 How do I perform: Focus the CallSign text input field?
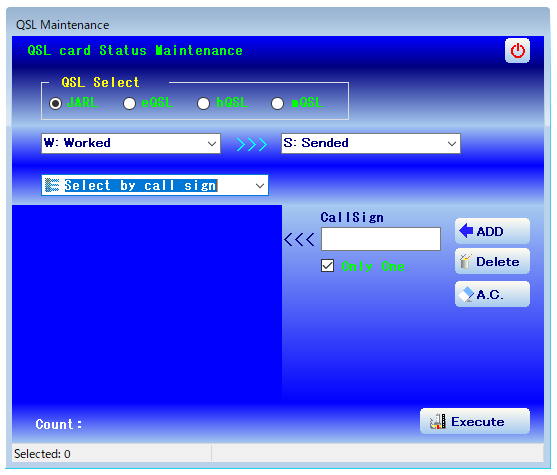(381, 239)
